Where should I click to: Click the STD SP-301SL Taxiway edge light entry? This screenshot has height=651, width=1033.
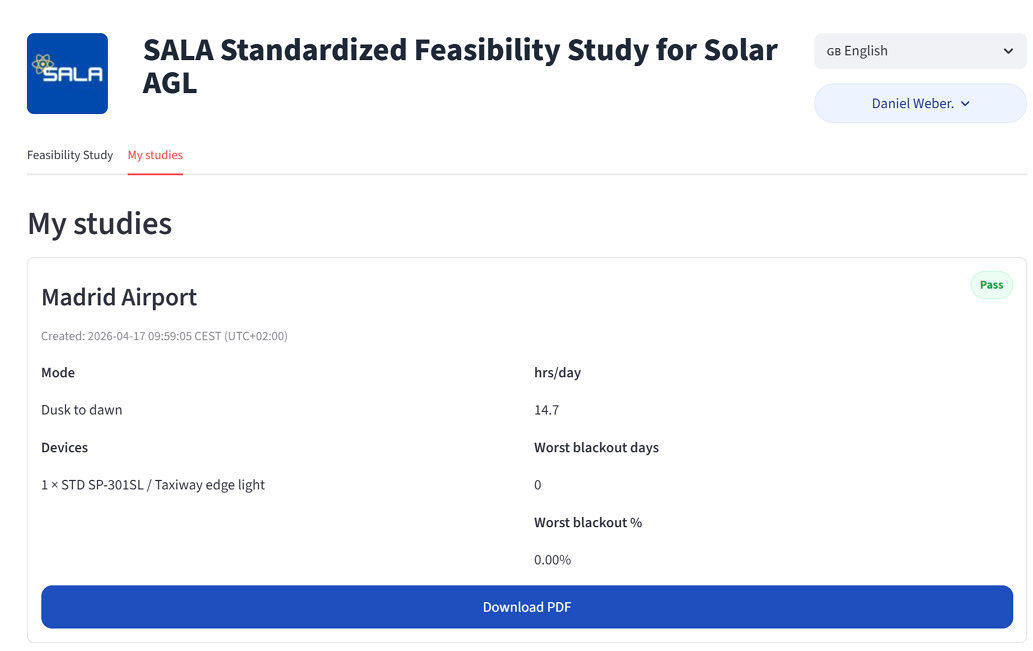pos(153,485)
